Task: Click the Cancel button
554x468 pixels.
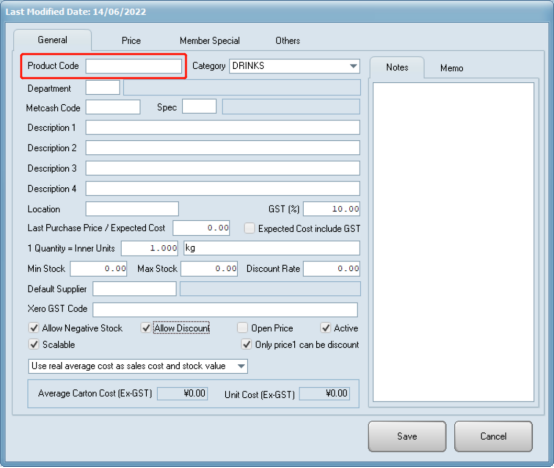Action: coord(493,436)
